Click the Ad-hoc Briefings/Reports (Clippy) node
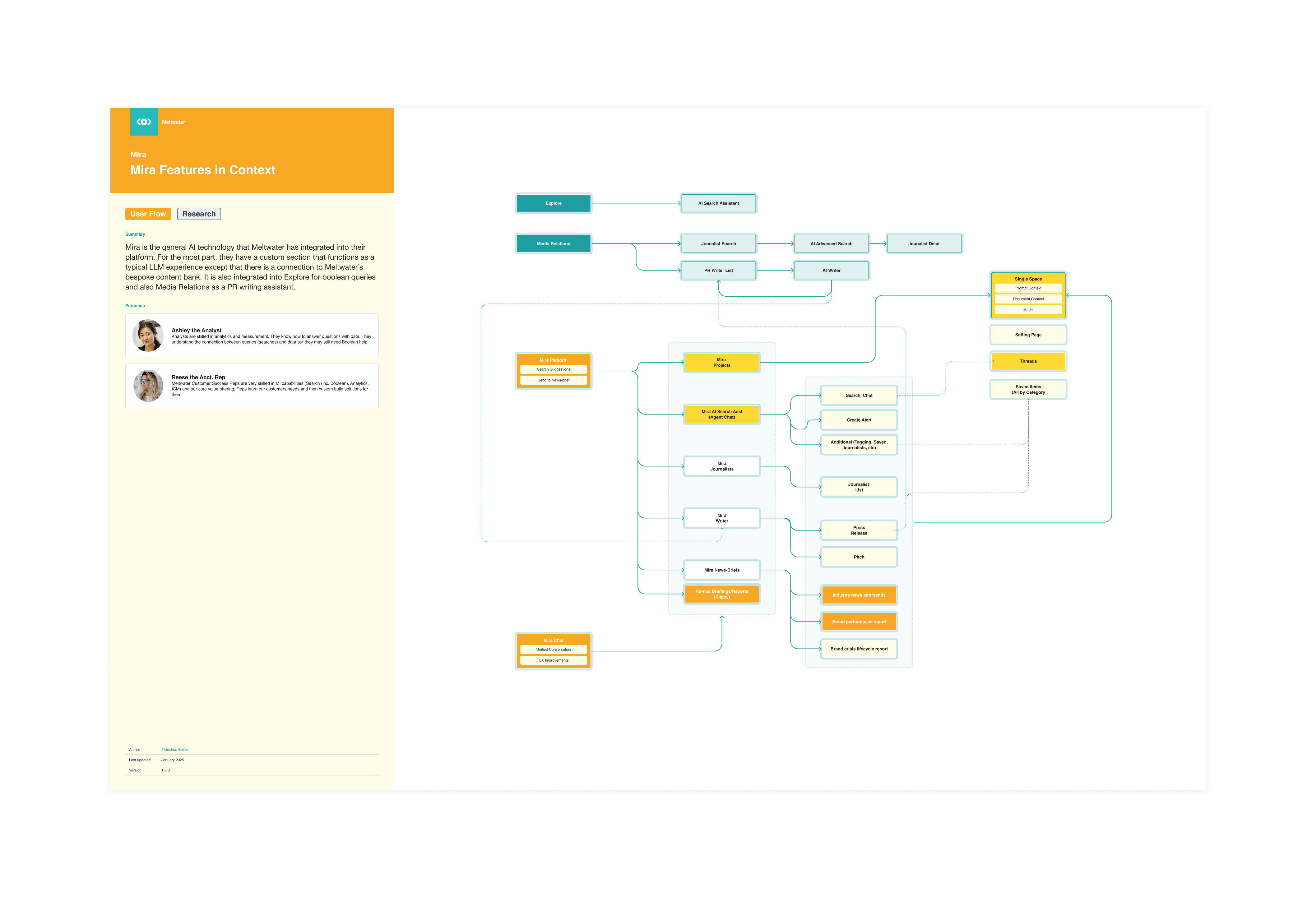The image size is (1316, 898). click(x=721, y=594)
